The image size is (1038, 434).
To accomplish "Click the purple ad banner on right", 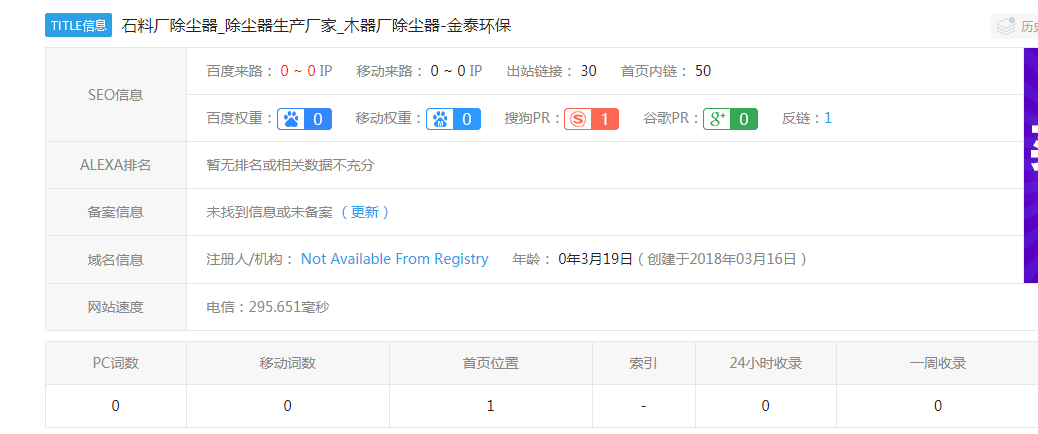I will [1030, 165].
